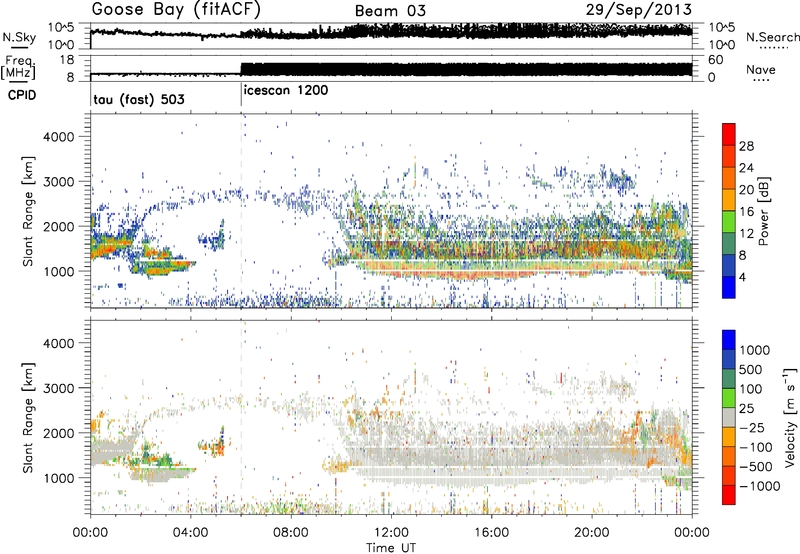Click the 28 tick on power colorbar

click(746, 146)
